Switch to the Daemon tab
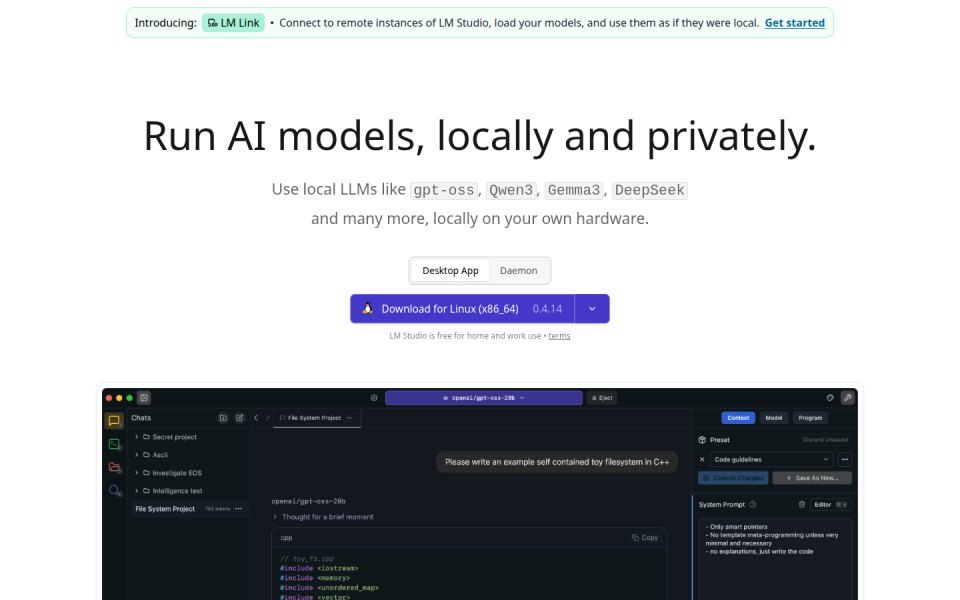 click(519, 271)
